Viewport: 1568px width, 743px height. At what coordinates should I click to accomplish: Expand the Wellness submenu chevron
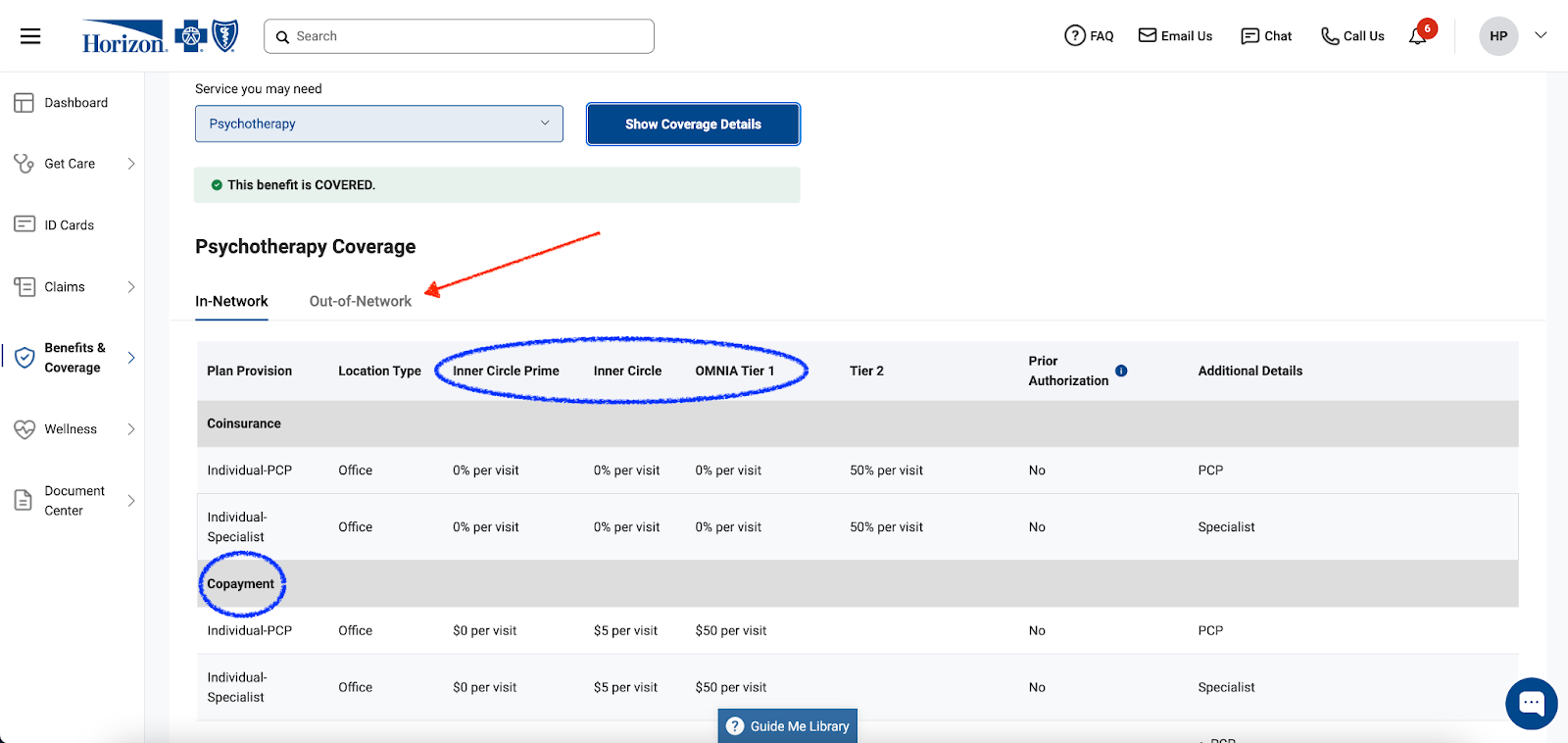tap(131, 429)
